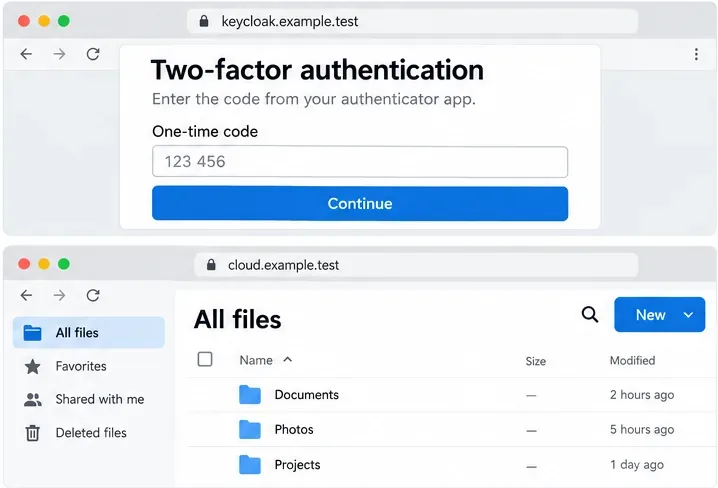Open Deleted files in the sidebar
This screenshot has height=488, width=718.
(91, 433)
